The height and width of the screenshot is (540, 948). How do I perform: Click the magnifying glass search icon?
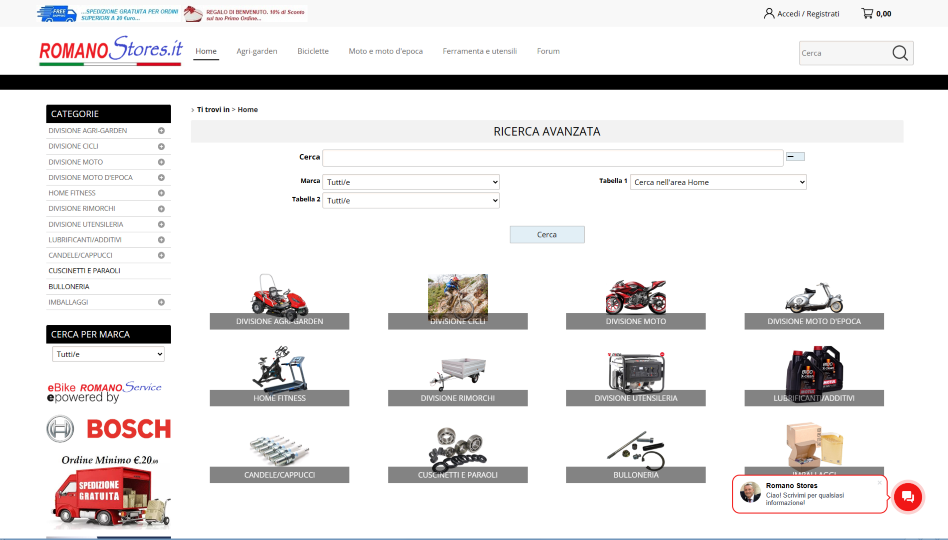pyautogui.click(x=900, y=53)
